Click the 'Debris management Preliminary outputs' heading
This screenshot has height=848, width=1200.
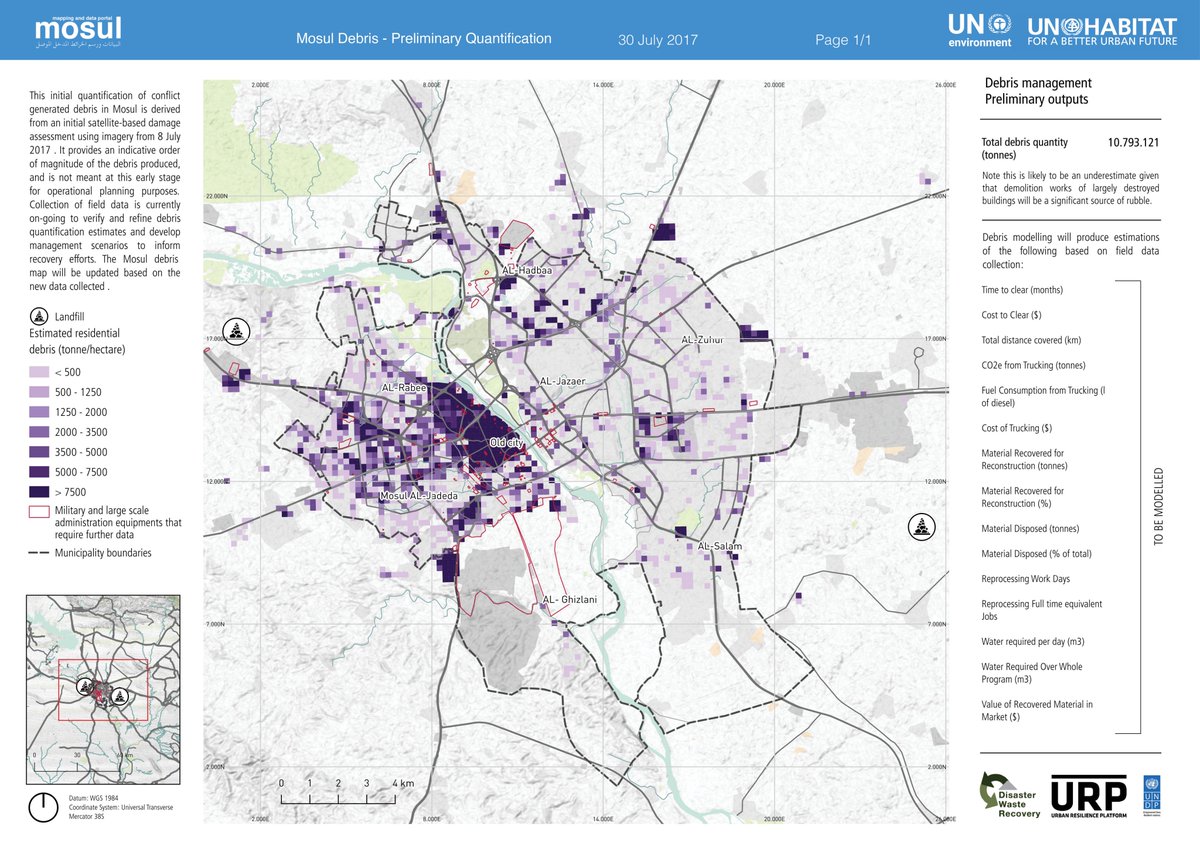point(1038,91)
